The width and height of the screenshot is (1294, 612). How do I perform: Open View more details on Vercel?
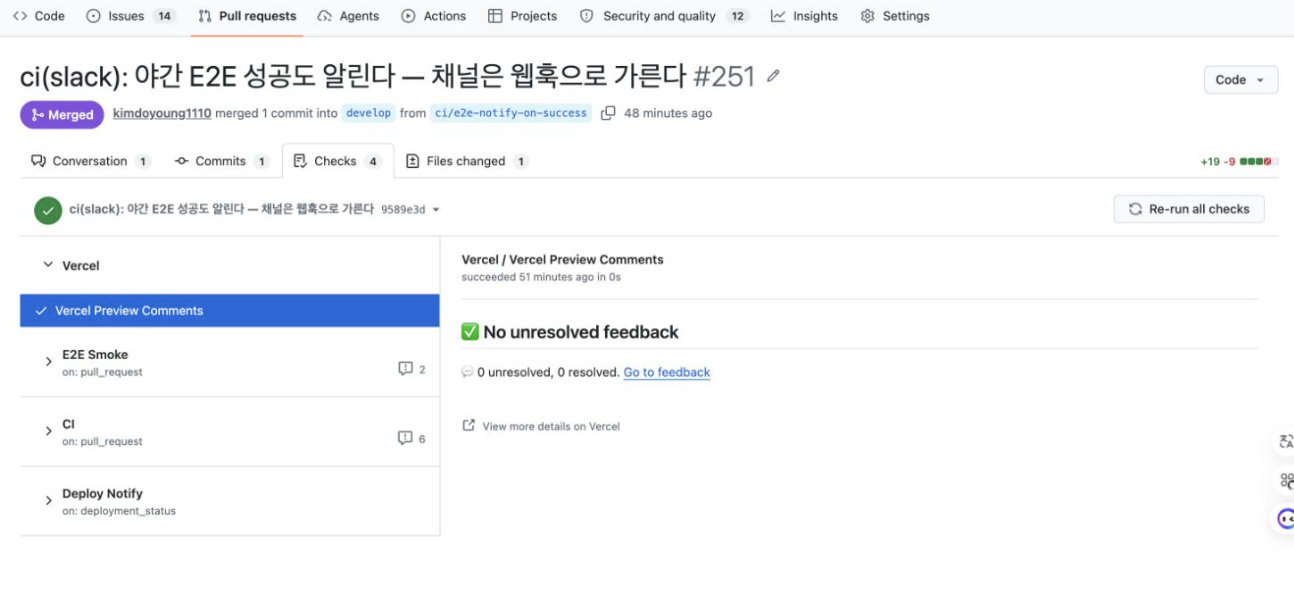tap(551, 426)
